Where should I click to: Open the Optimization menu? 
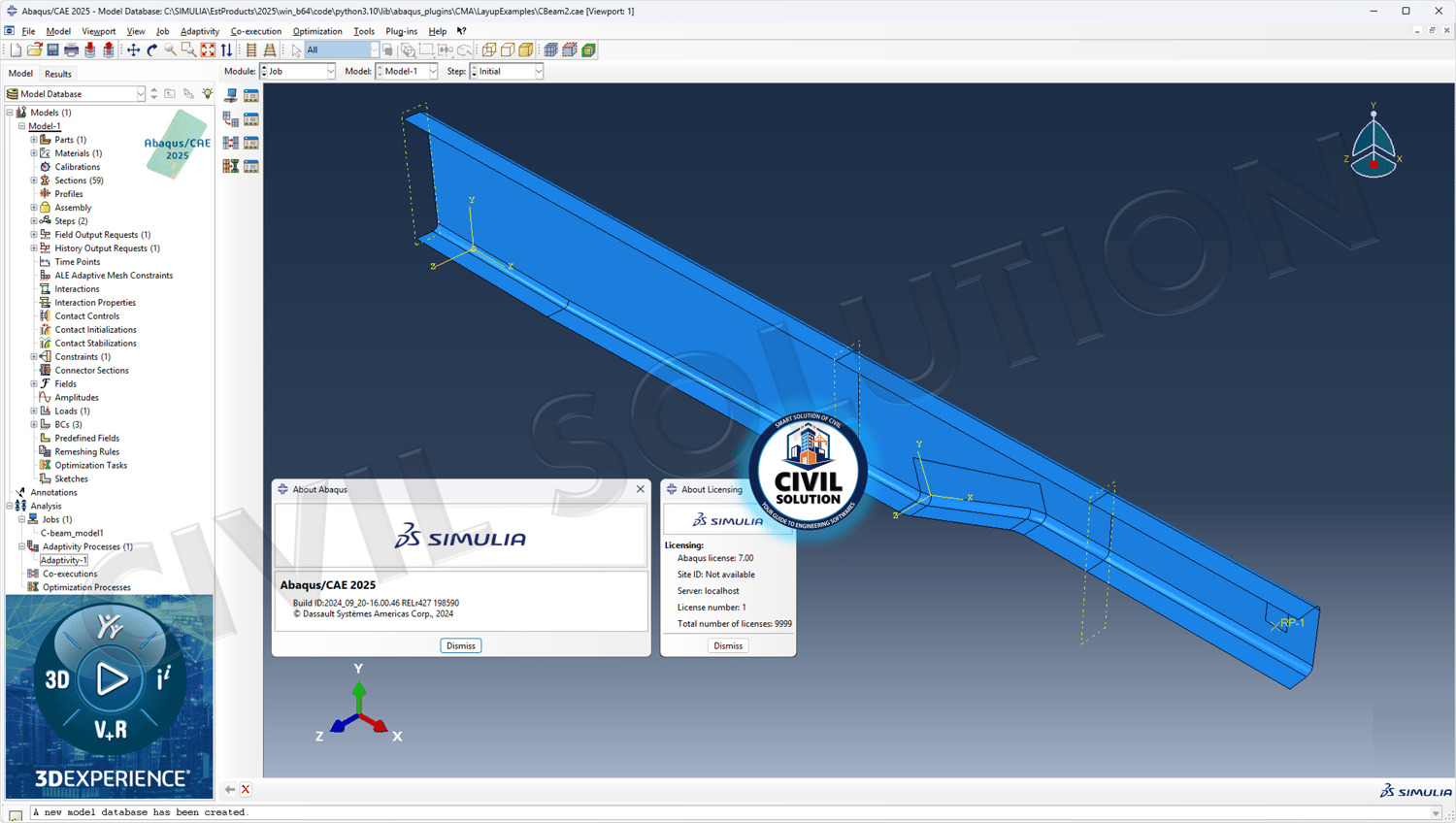pos(317,31)
